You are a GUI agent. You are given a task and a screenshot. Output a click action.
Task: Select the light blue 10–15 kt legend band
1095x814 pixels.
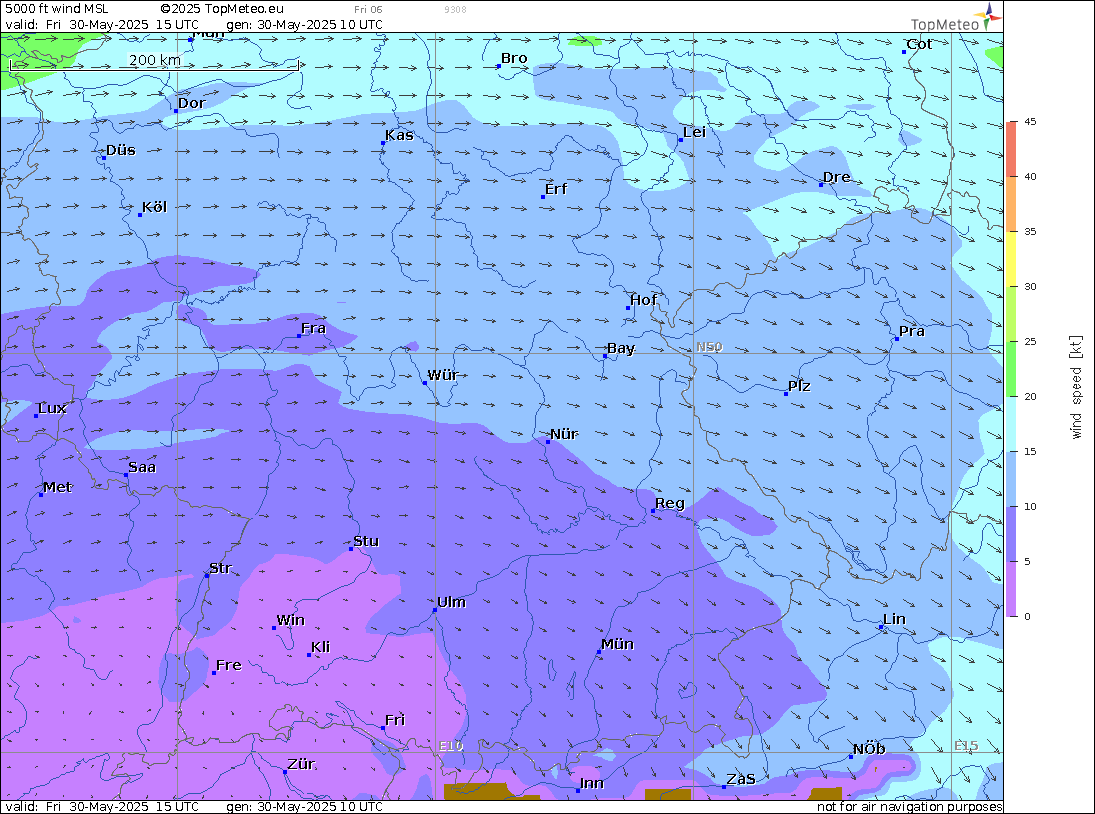tap(1011, 479)
